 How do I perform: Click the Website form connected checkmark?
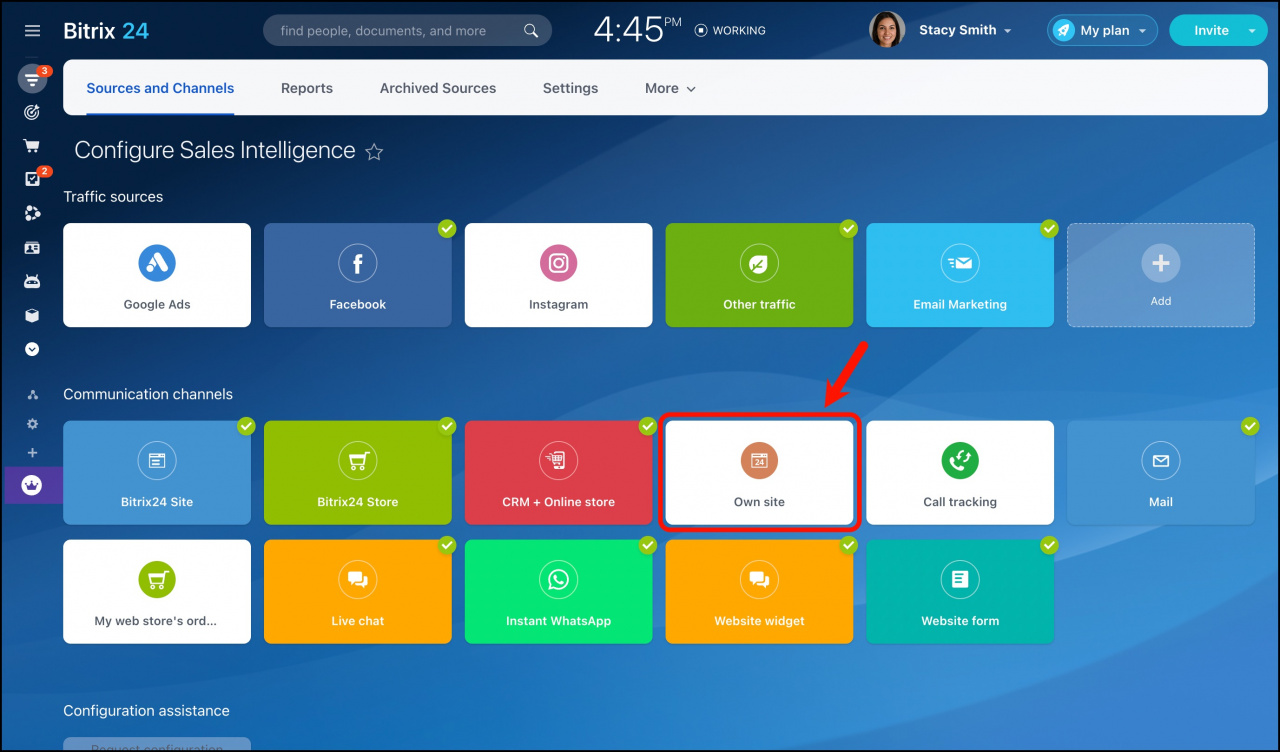point(1049,545)
